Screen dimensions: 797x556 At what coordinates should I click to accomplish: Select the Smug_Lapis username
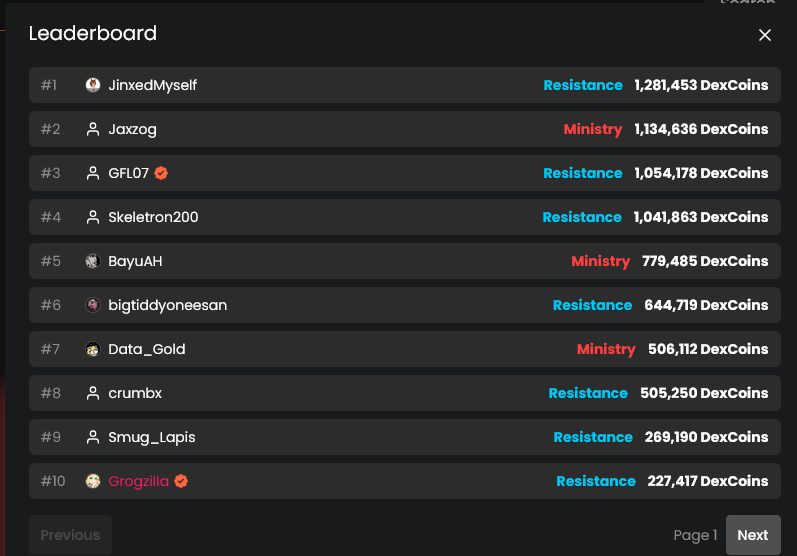pyautogui.click(x=152, y=437)
